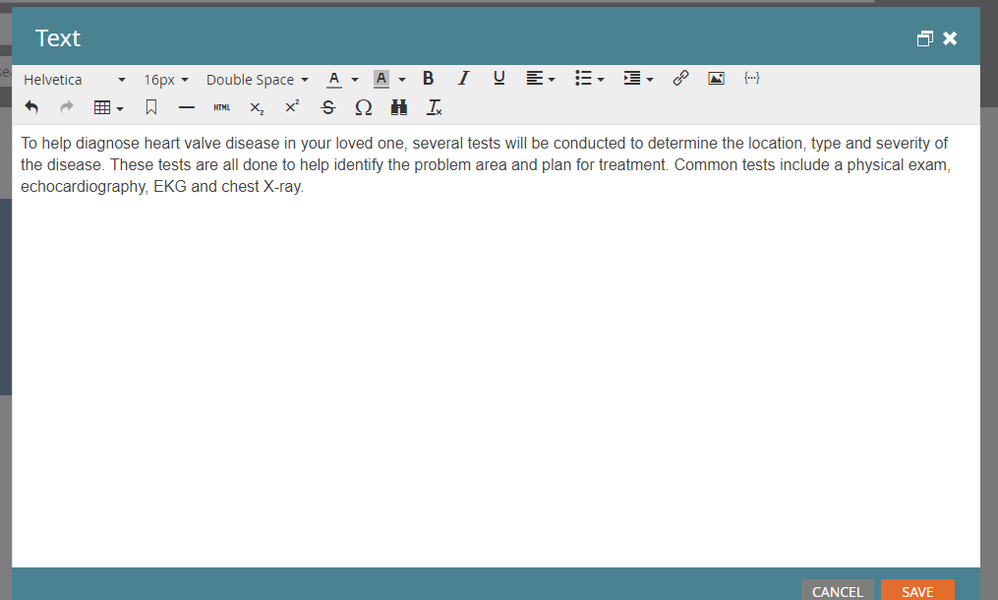Insert an image using the picture icon
998x600 pixels.
(716, 78)
